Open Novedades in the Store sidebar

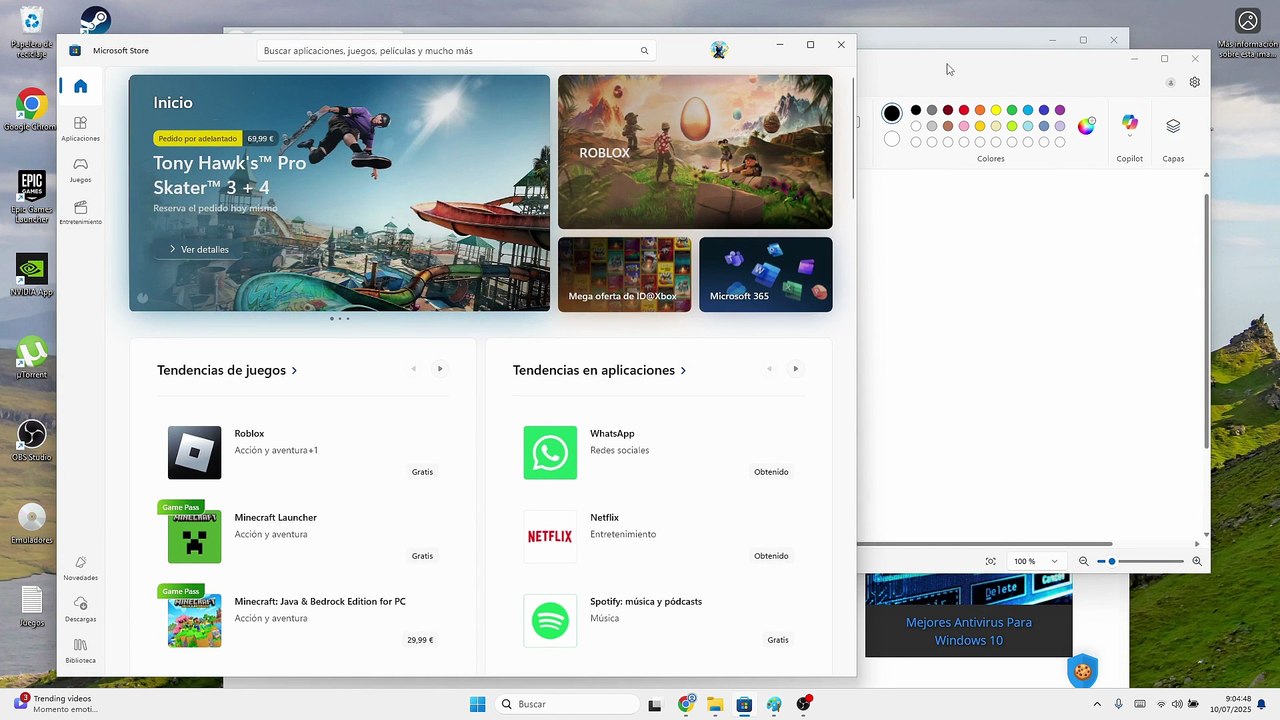click(x=80, y=568)
